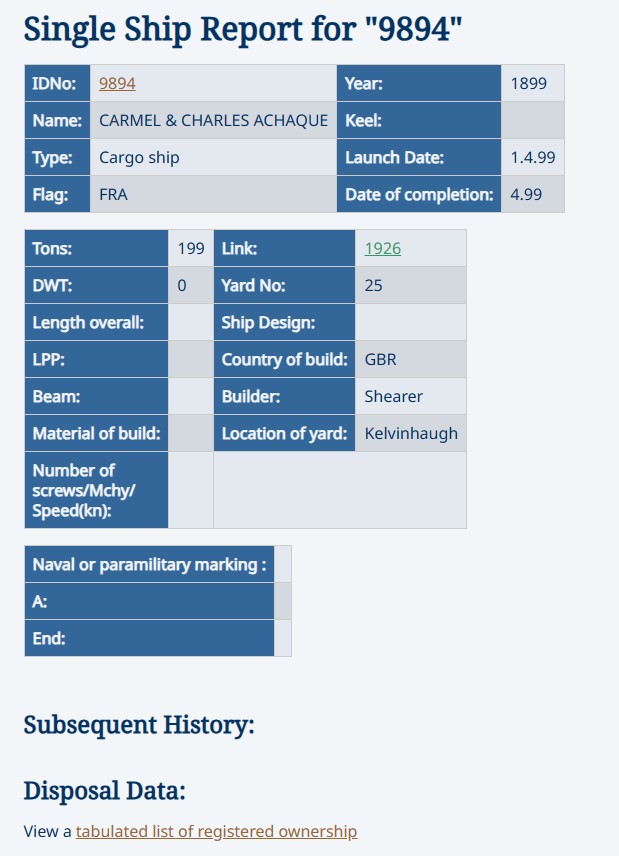Click the Builder value Shearer

click(394, 396)
